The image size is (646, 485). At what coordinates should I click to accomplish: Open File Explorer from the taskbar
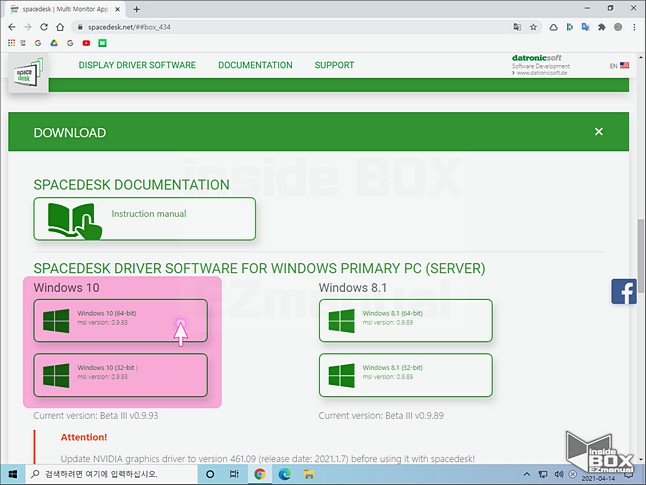click(309, 474)
